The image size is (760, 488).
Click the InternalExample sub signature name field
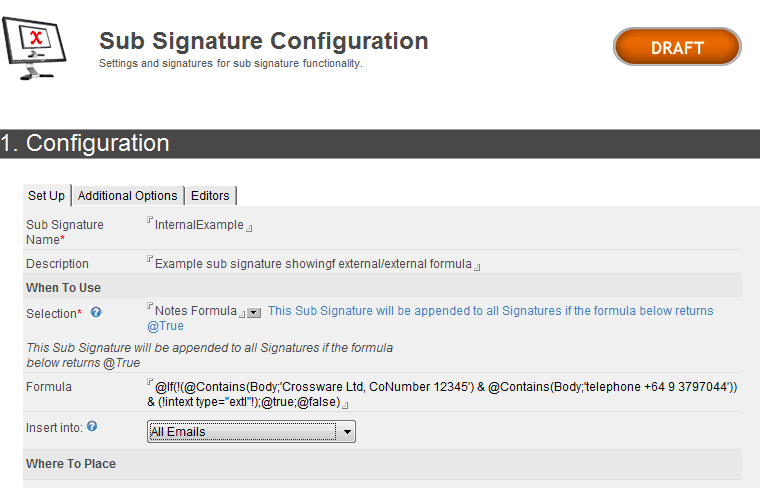[199, 225]
